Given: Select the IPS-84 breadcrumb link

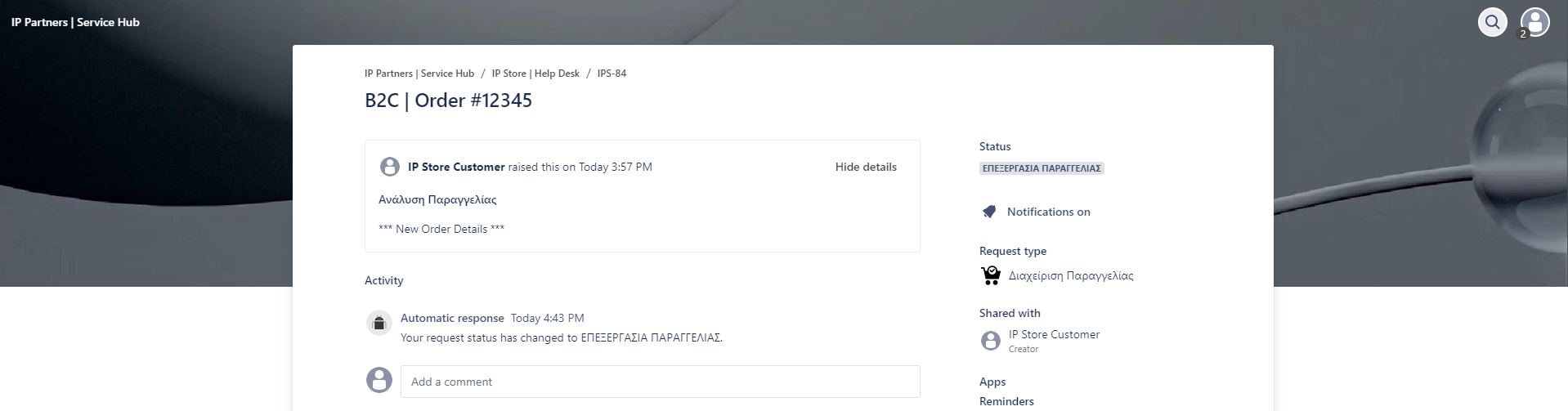Looking at the screenshot, I should click(612, 74).
